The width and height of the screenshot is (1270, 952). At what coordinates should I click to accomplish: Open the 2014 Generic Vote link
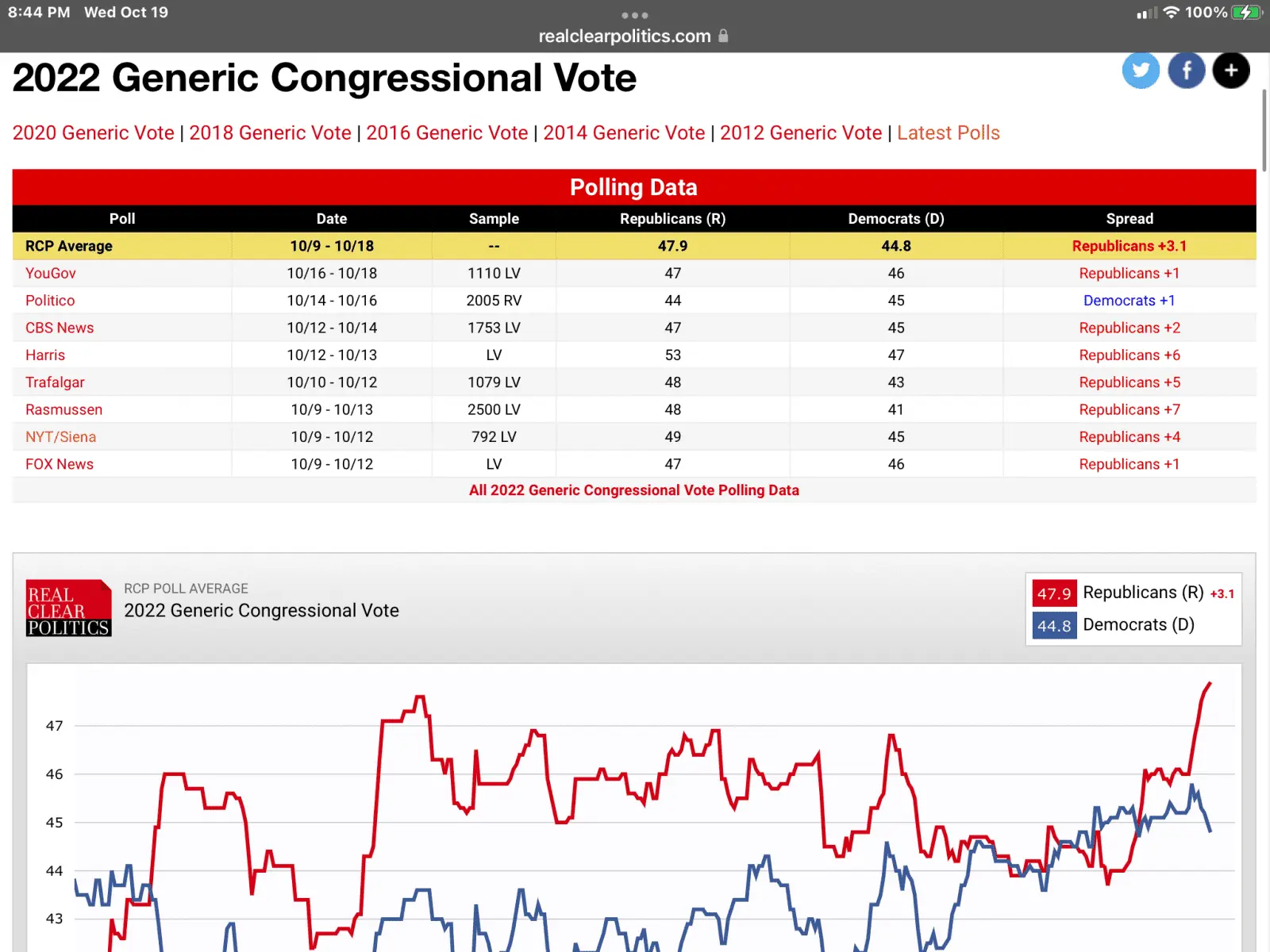[x=624, y=132]
